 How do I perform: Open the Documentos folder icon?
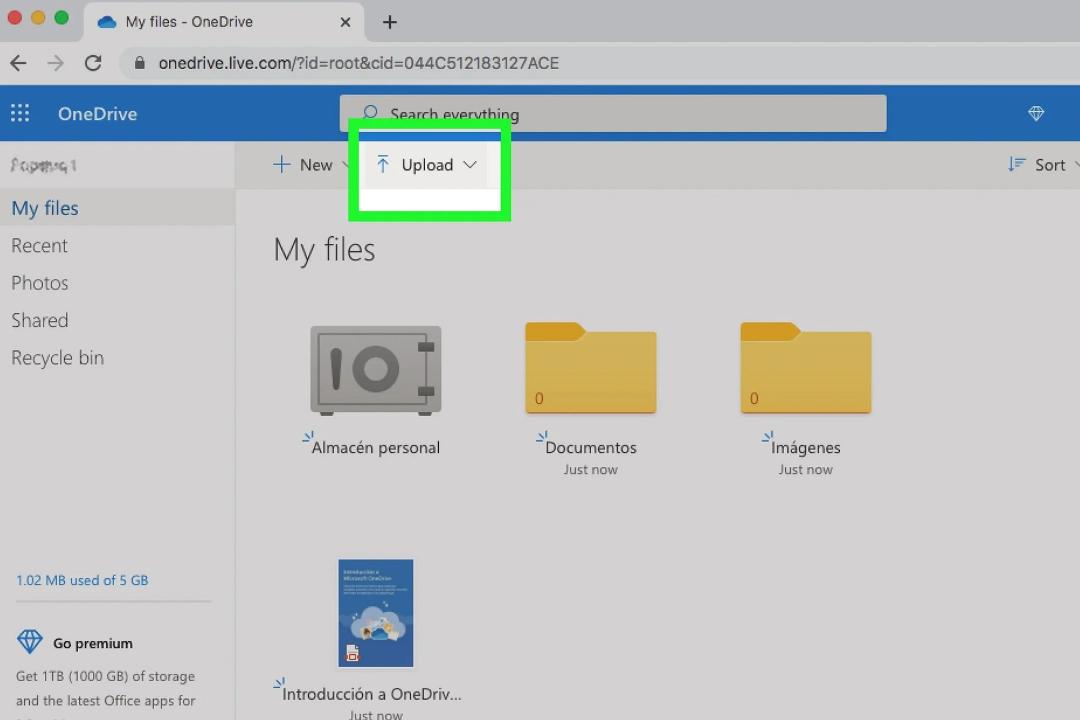click(590, 368)
